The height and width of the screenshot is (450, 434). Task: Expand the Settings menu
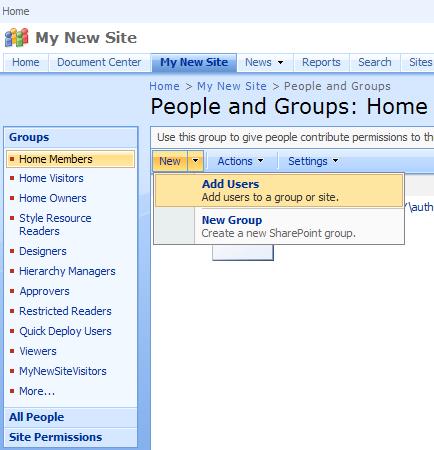pyautogui.click(x=313, y=161)
